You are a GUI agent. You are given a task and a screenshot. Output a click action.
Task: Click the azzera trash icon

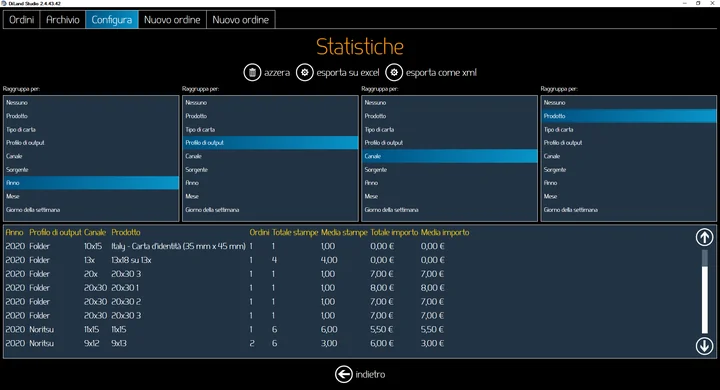click(252, 72)
